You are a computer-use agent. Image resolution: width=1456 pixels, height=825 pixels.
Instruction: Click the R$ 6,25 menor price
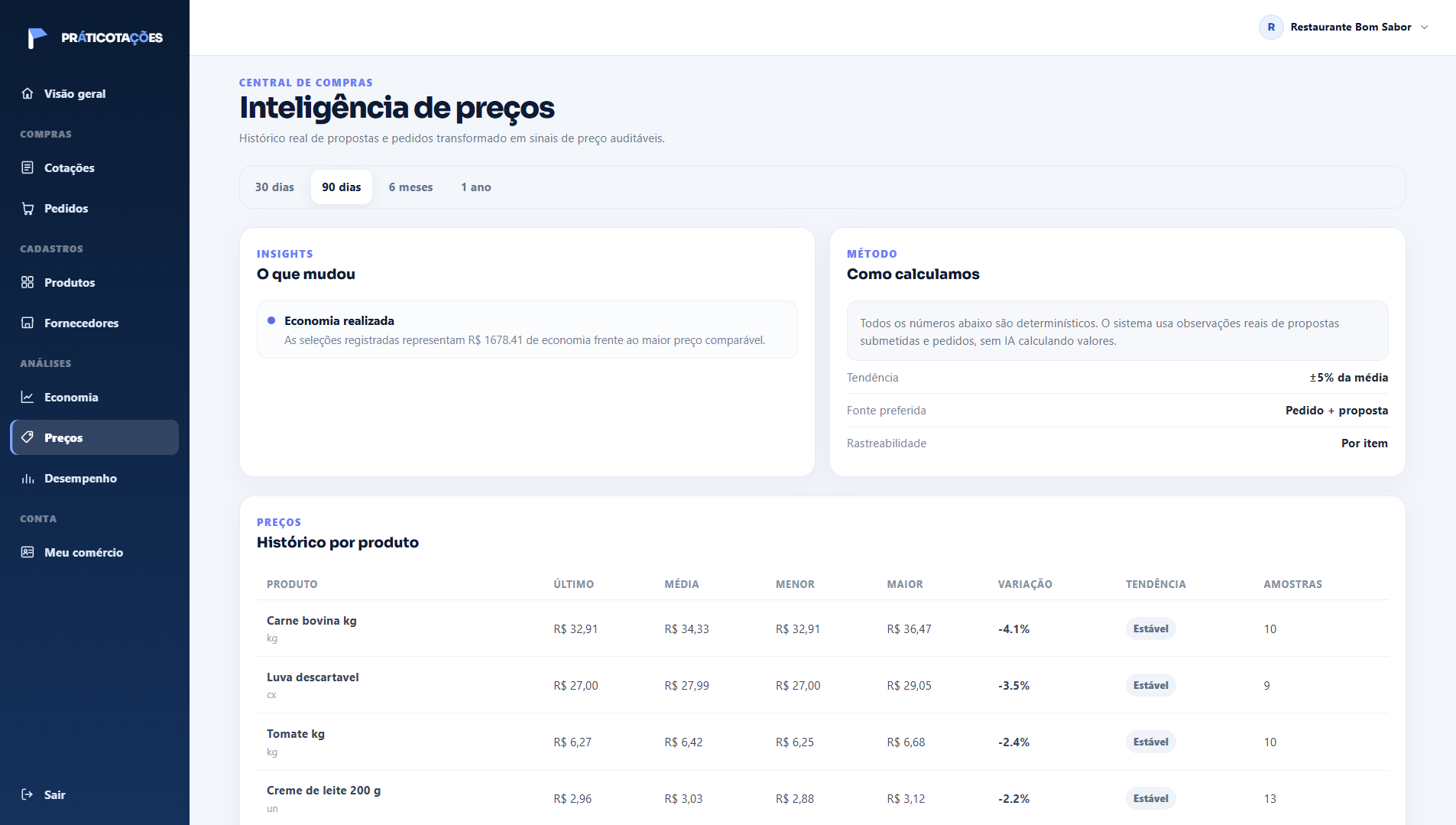coord(795,742)
